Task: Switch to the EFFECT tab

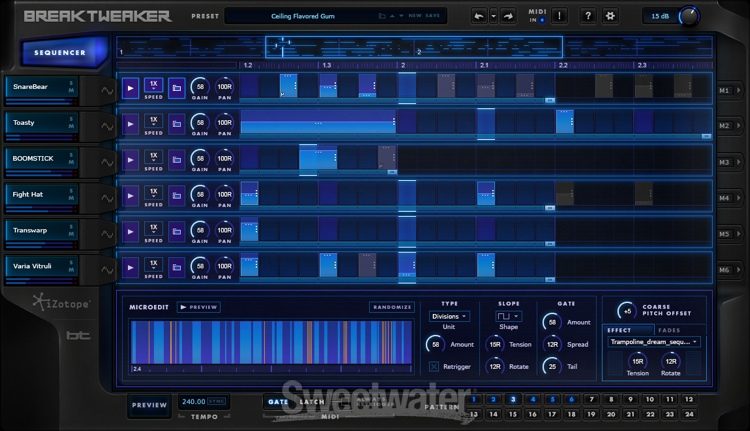Action: click(627, 330)
